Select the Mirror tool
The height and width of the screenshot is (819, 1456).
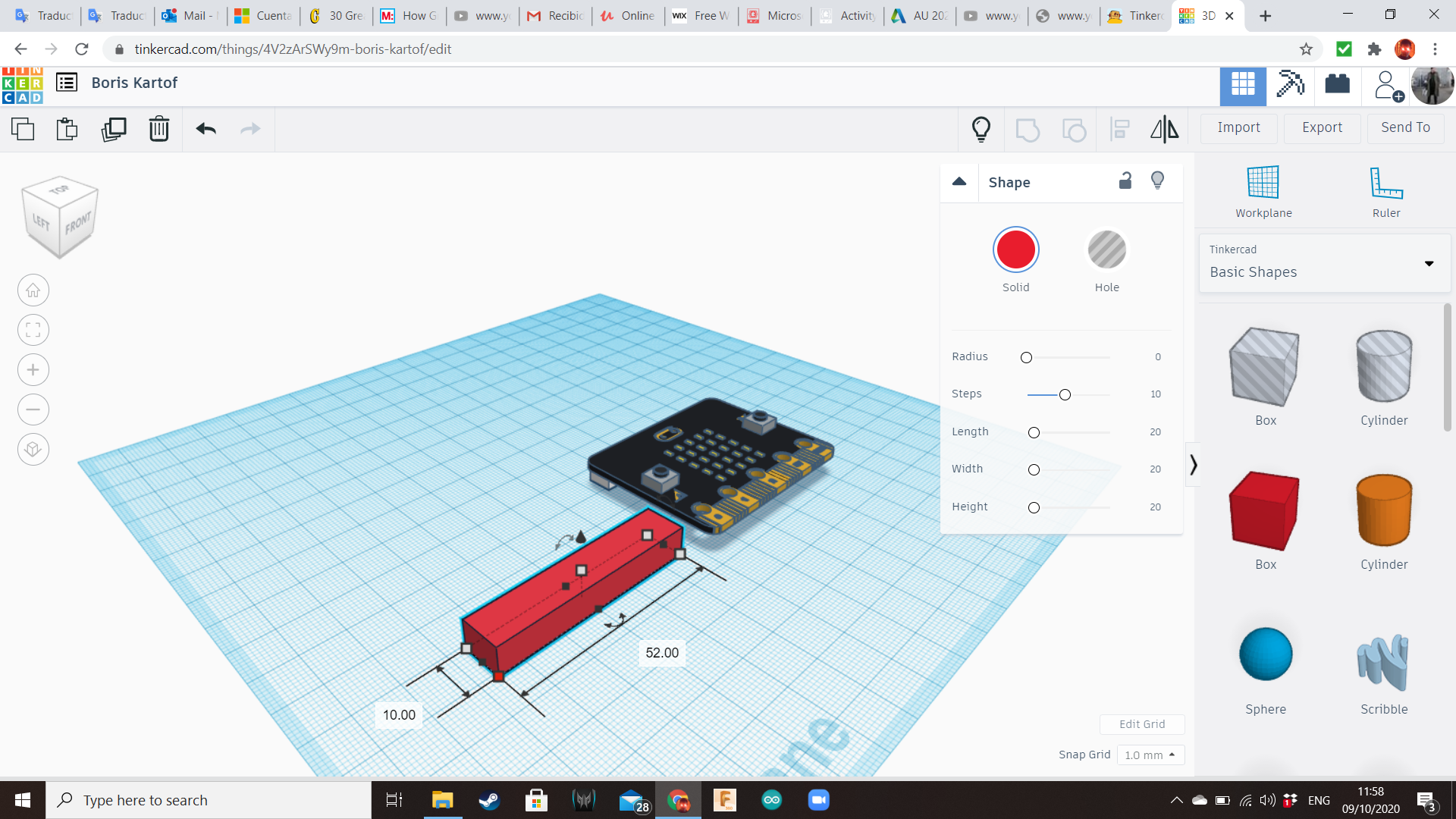(x=1164, y=129)
